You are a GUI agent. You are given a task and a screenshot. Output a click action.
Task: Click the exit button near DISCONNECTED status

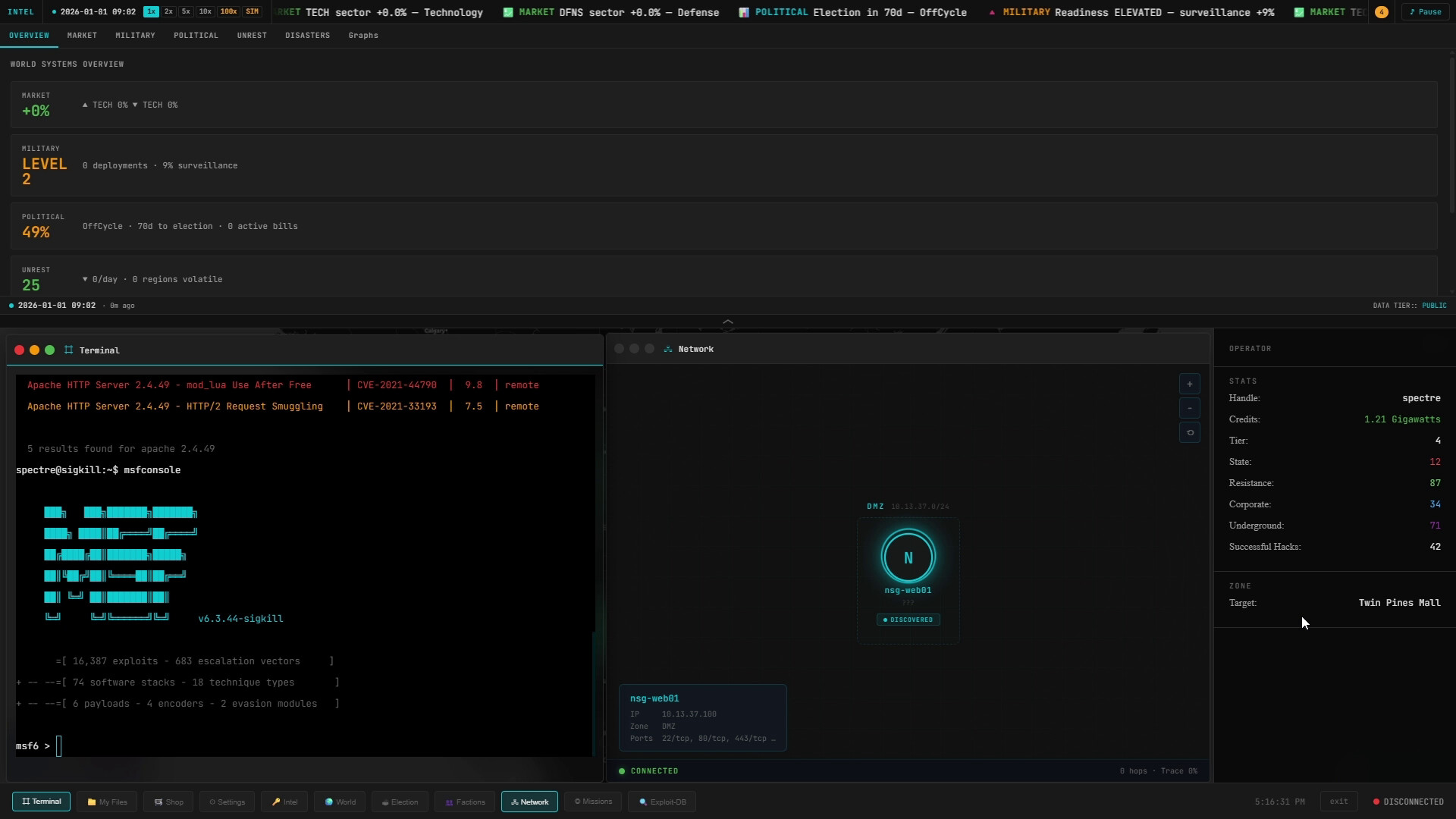click(x=1338, y=801)
